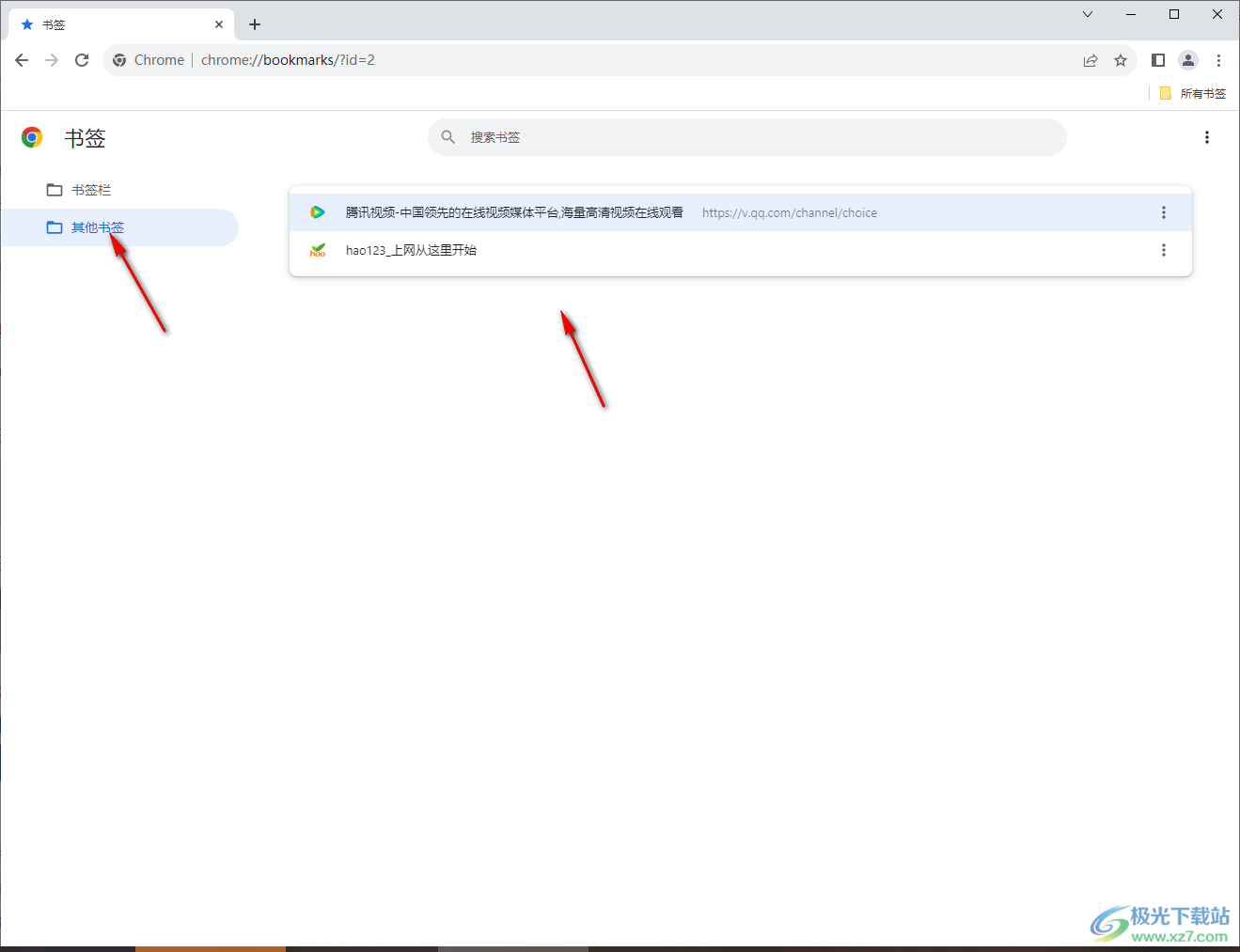Open the 所有书签 folder in bookmarks bar
This screenshot has width=1240, height=952.
[1193, 93]
